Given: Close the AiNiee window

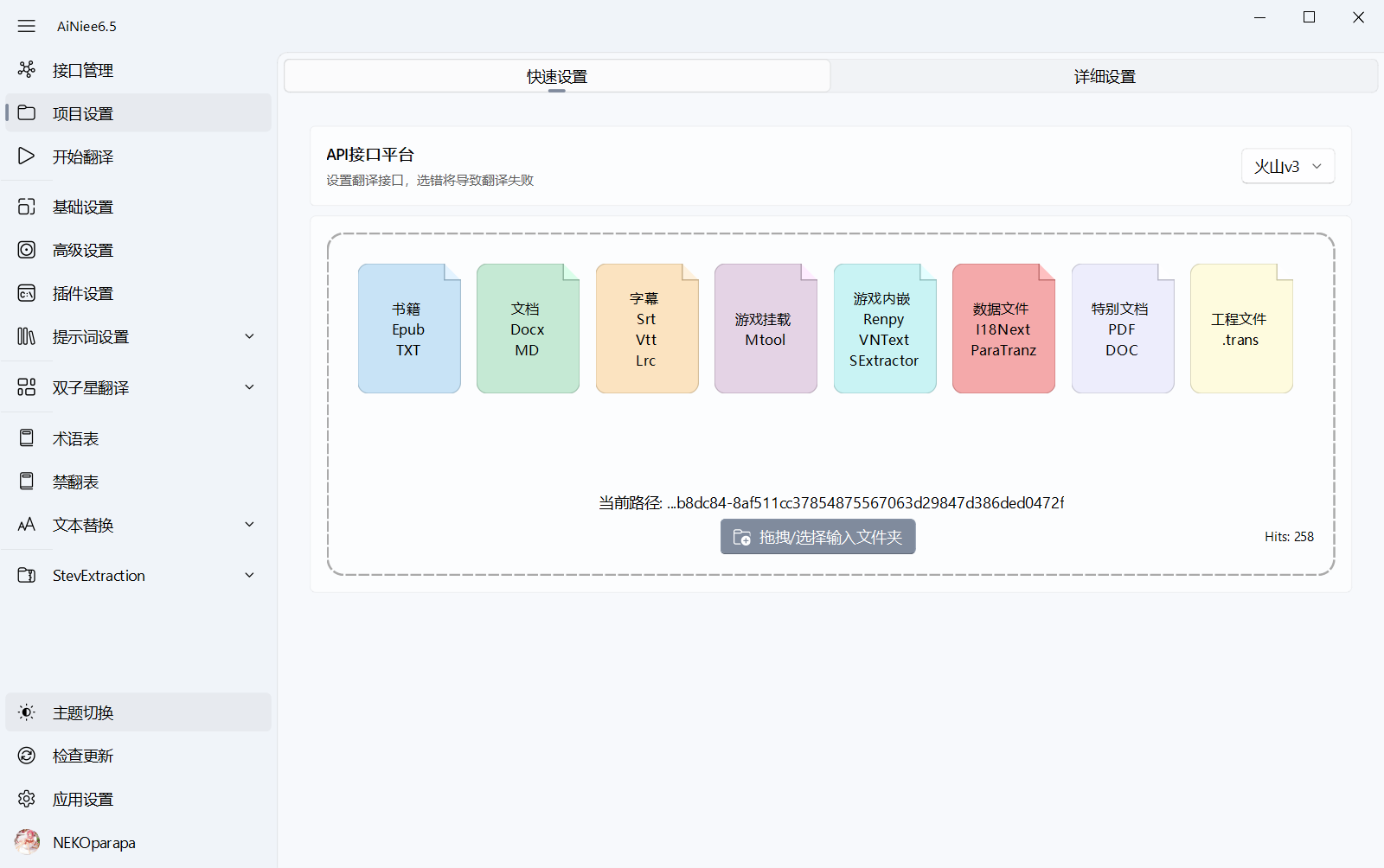Looking at the screenshot, I should click(x=1358, y=17).
